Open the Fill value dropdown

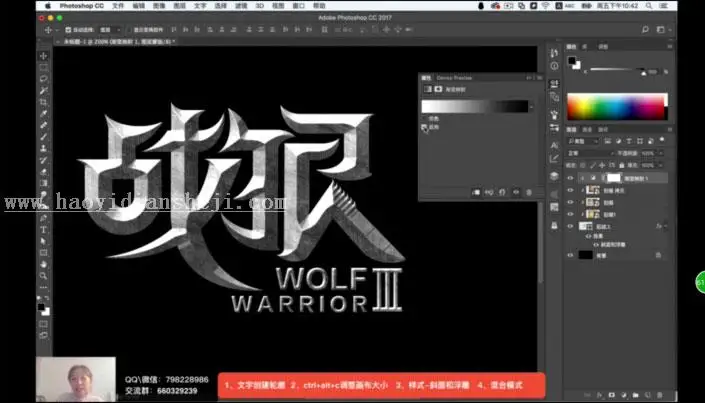click(x=660, y=166)
